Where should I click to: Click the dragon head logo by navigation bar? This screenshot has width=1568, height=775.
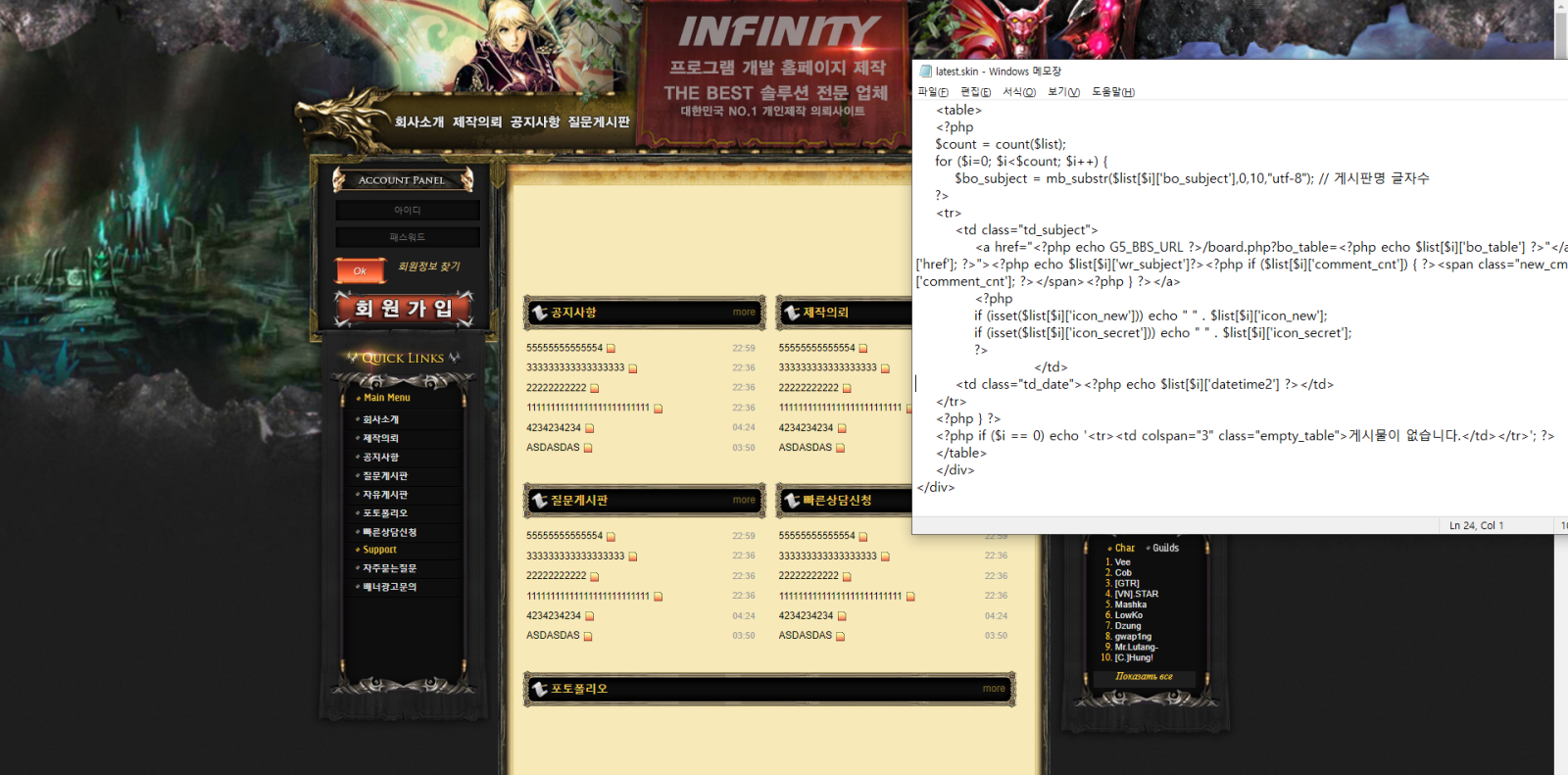(x=343, y=120)
